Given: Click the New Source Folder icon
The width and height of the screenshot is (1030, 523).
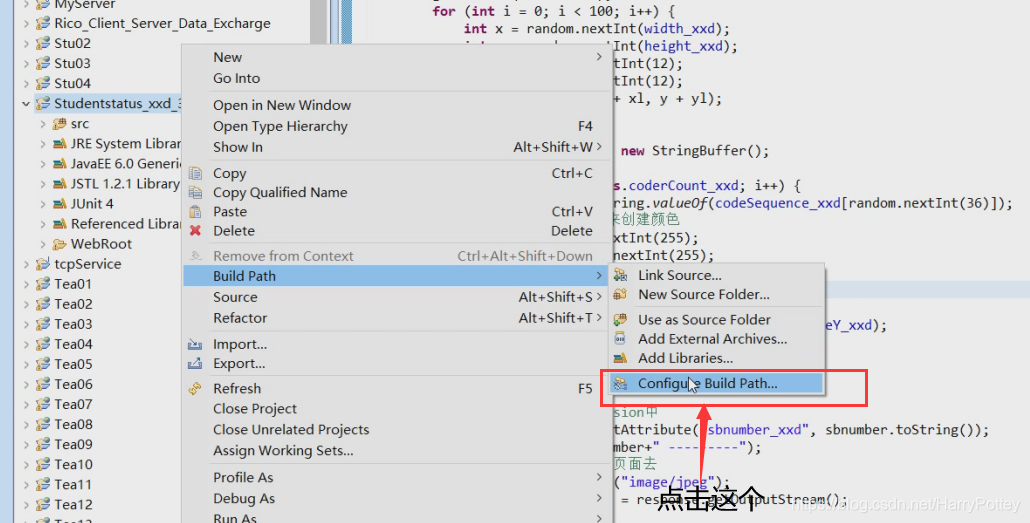Looking at the screenshot, I should coord(620,294).
